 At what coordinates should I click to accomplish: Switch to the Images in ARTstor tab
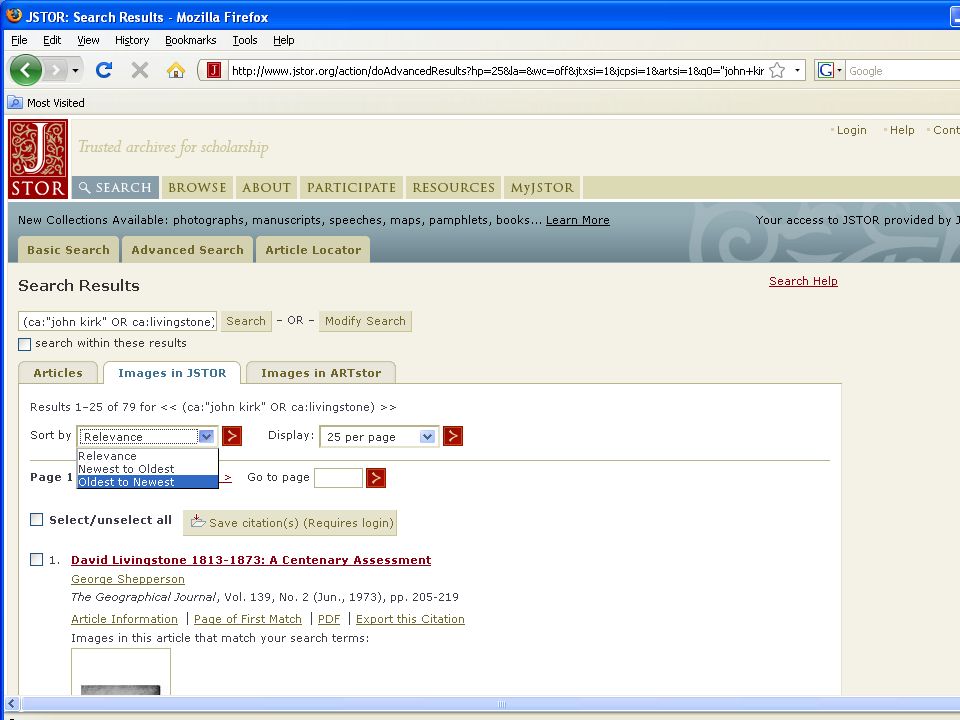(321, 373)
